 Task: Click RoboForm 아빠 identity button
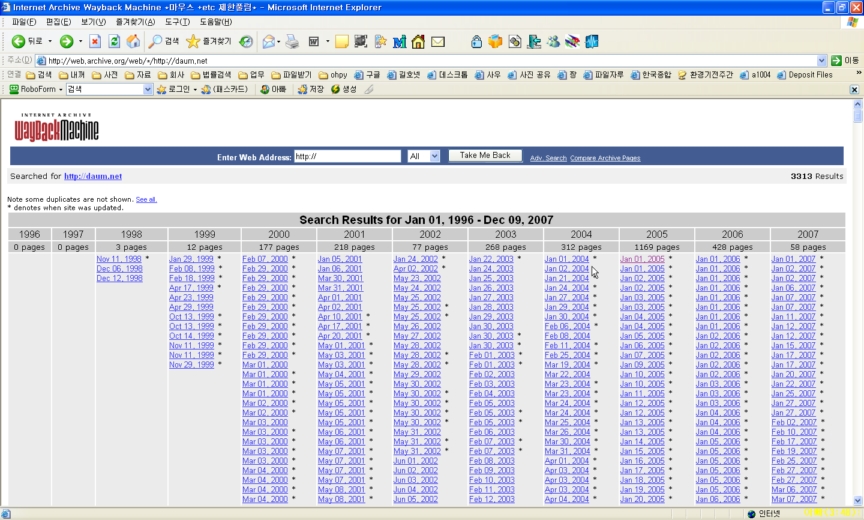coord(273,89)
